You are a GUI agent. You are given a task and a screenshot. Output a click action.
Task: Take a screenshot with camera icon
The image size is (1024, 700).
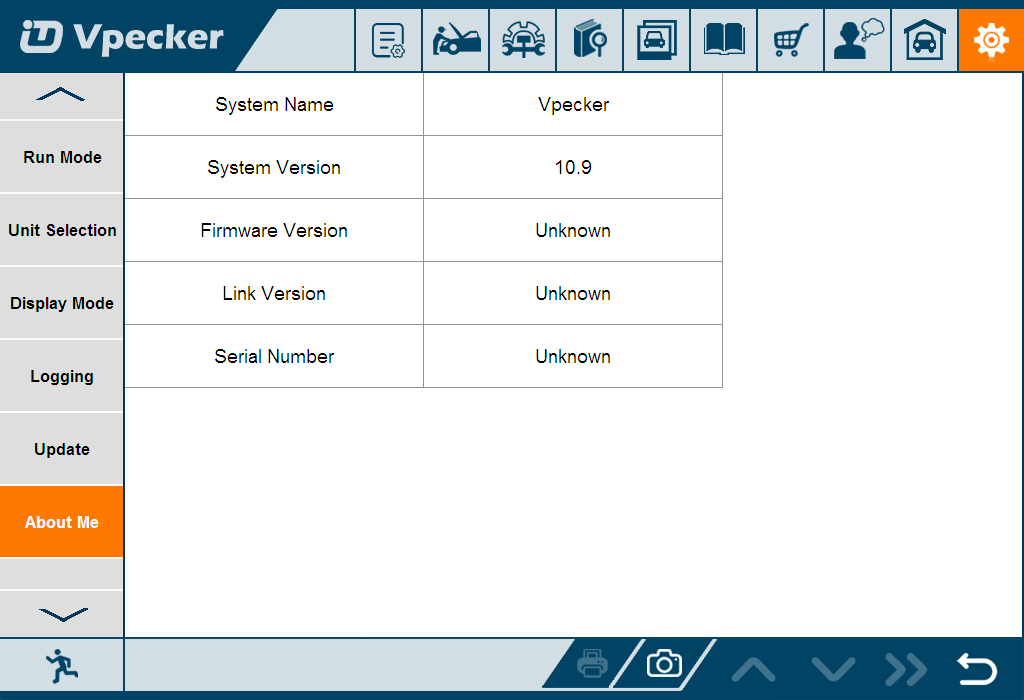tap(664, 664)
